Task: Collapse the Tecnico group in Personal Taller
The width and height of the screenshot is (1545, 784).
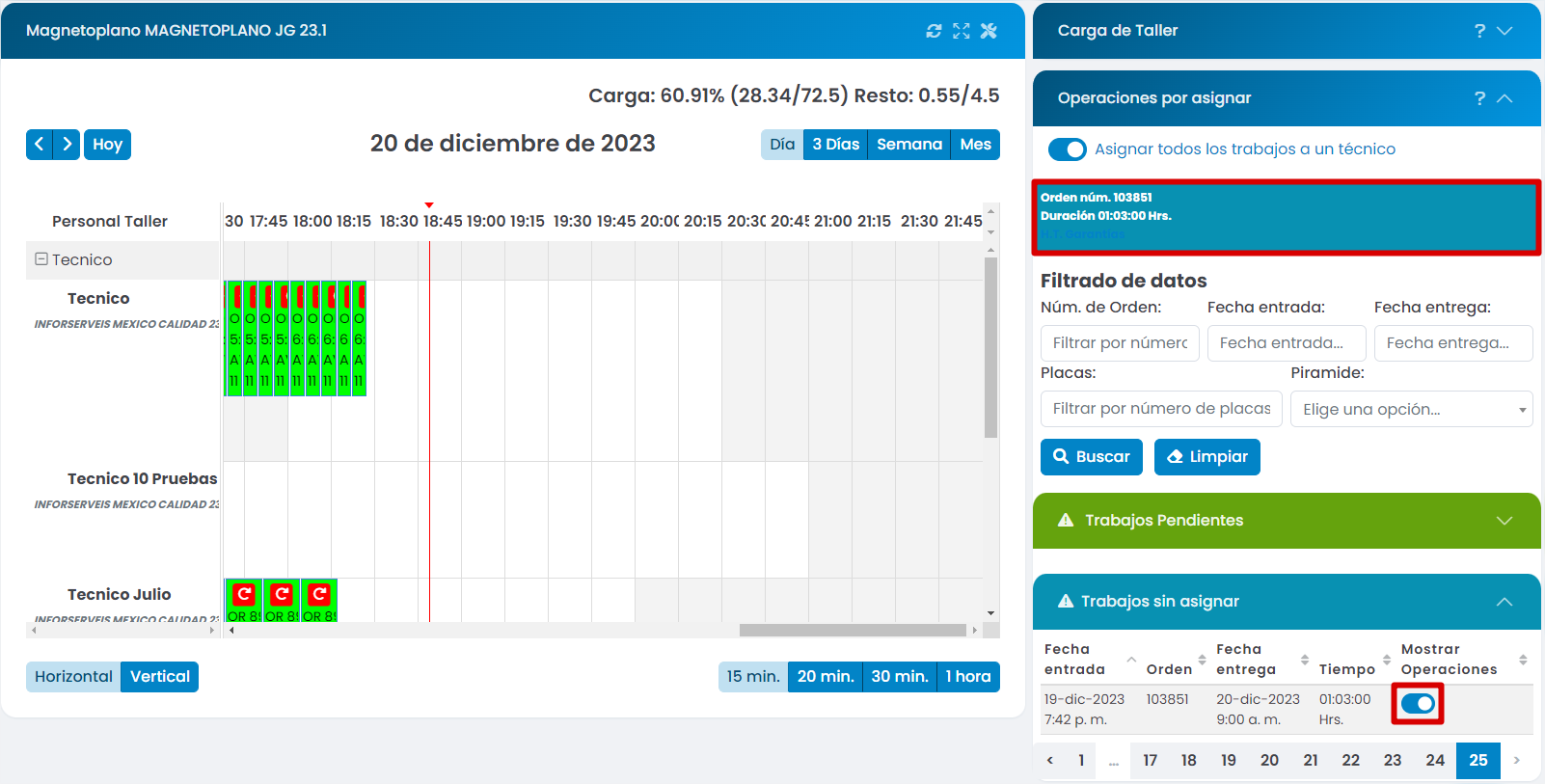Action: point(41,259)
